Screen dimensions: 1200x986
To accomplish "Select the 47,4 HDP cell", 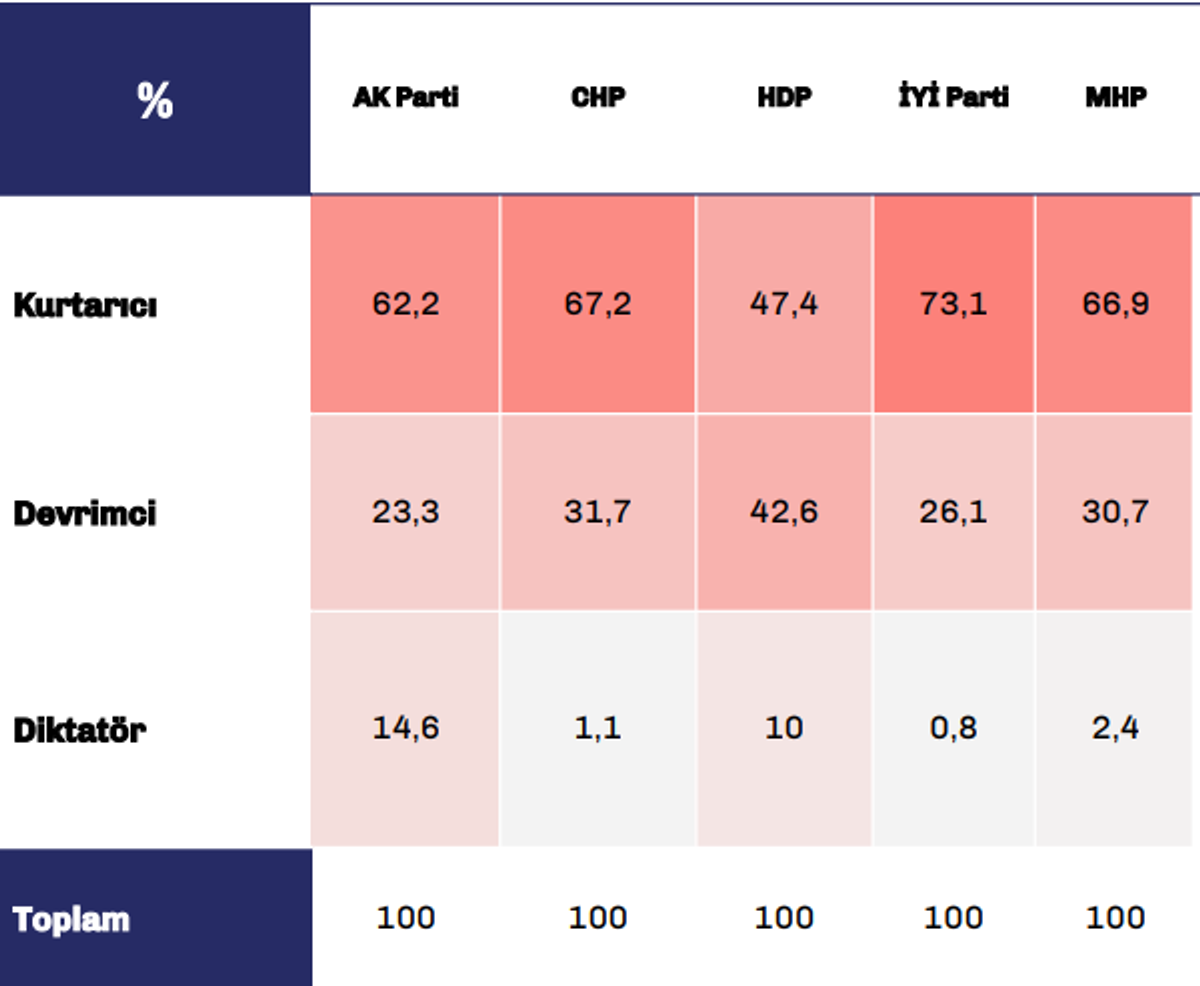I will pyautogui.click(x=784, y=304).
